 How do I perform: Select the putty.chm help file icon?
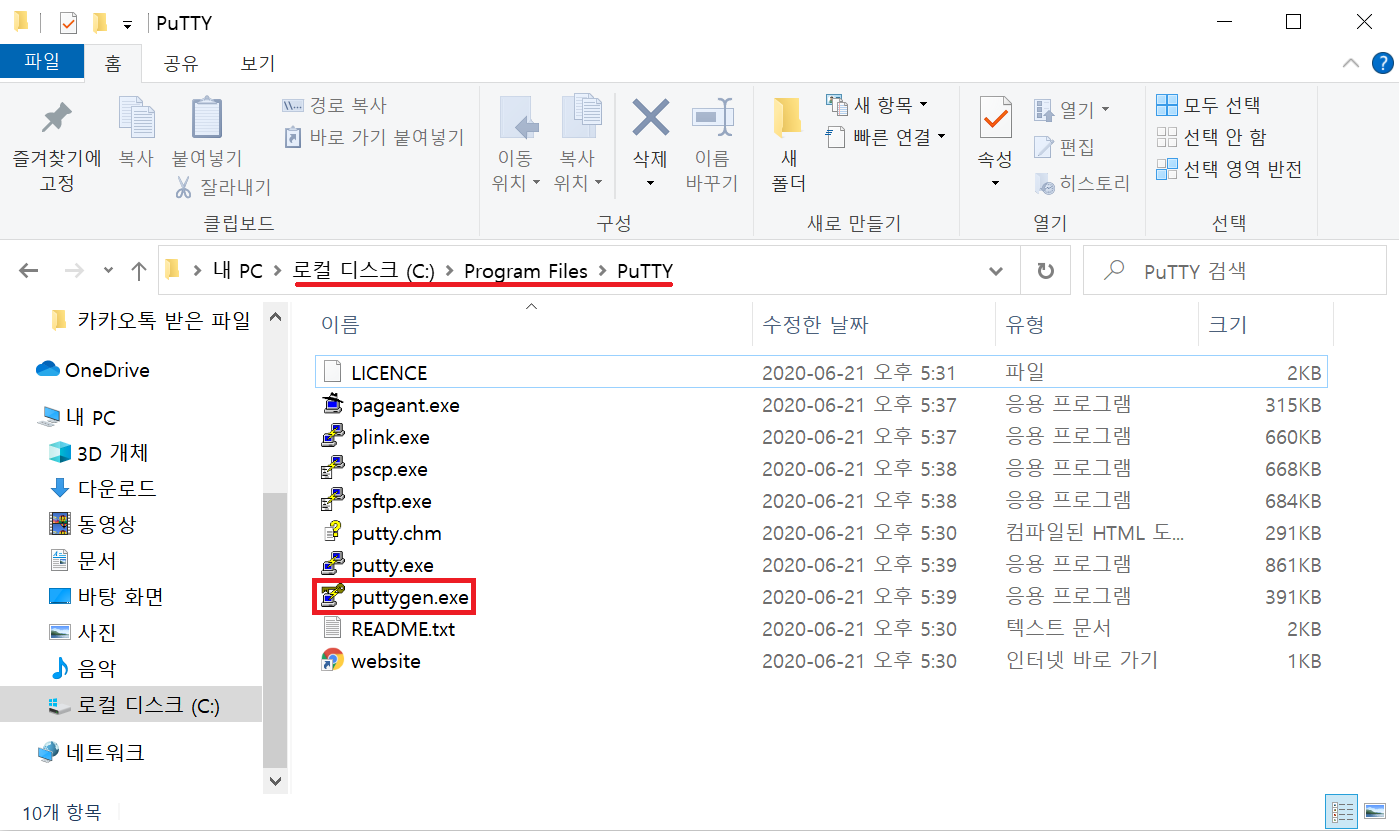pyautogui.click(x=332, y=533)
